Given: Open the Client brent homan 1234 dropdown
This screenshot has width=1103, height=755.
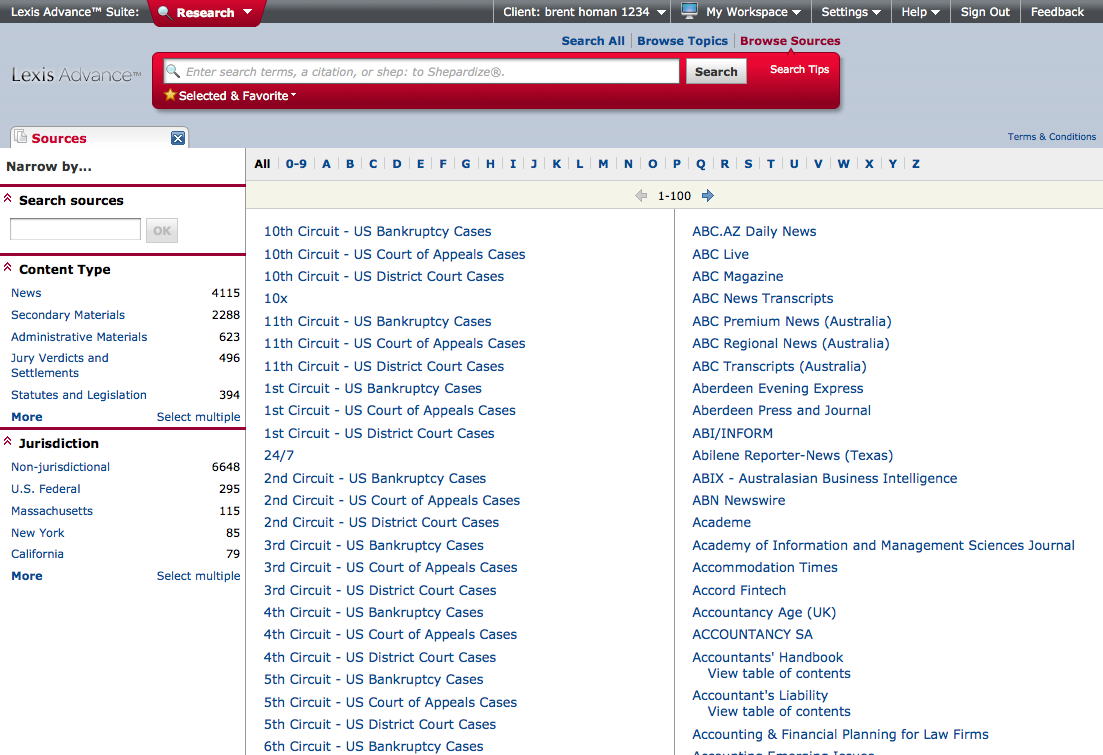Looking at the screenshot, I should coord(584,12).
